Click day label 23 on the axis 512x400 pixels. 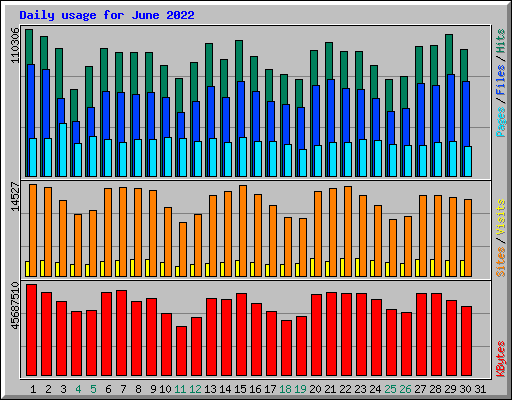pos(360,389)
